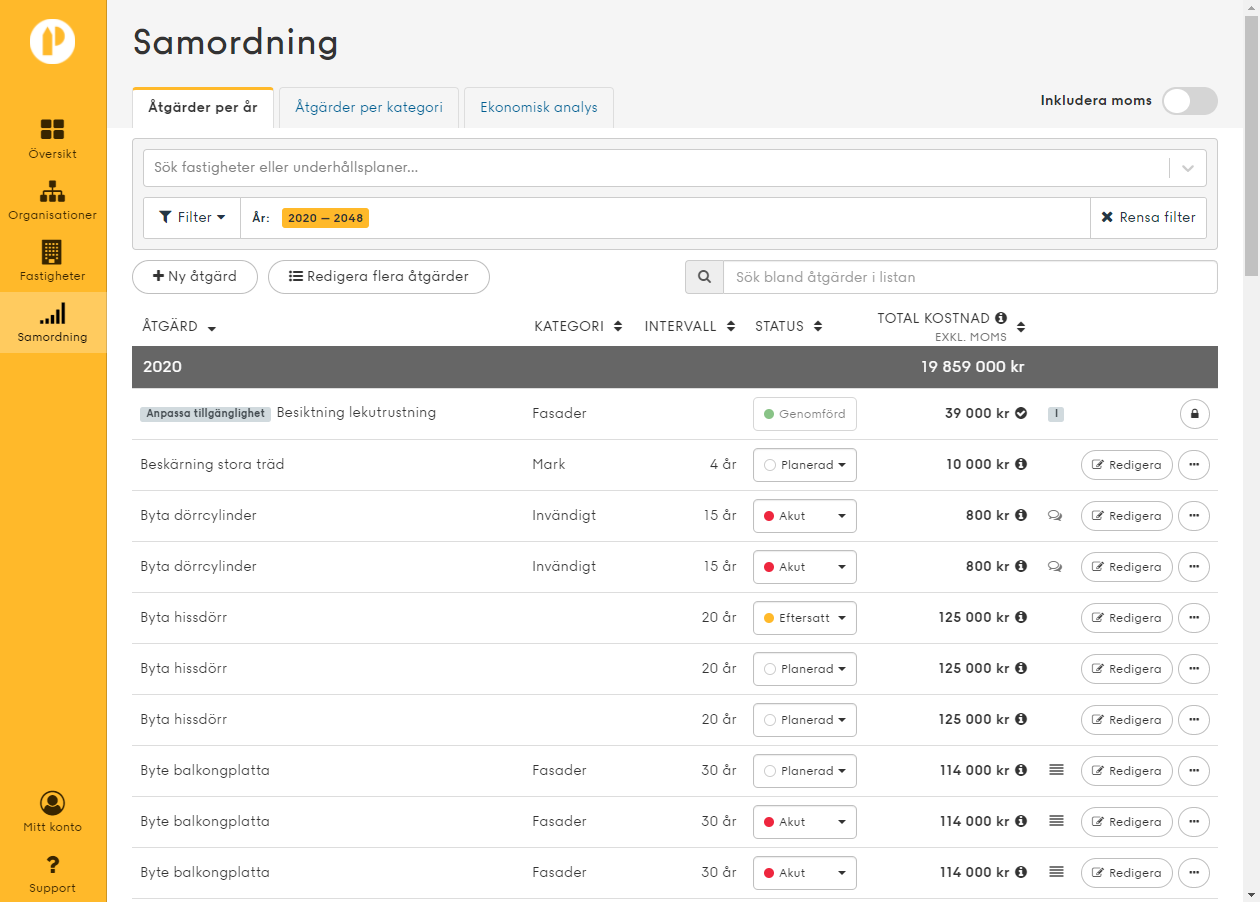Viewport: 1260px width, 902px height.
Task: Click Redigera for Beskärning stora träd
Action: click(1127, 465)
